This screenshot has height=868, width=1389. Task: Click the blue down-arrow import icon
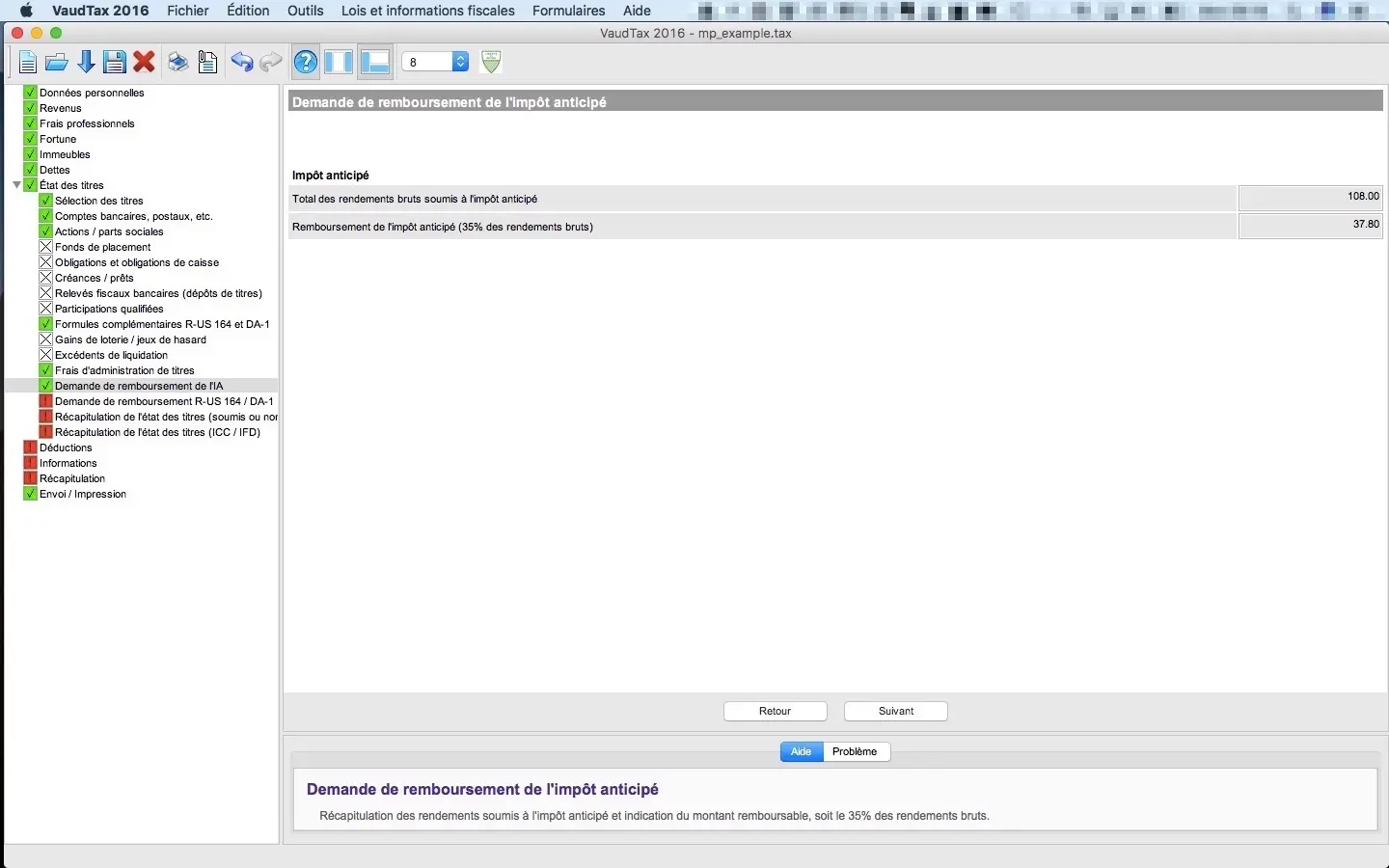[x=86, y=63]
